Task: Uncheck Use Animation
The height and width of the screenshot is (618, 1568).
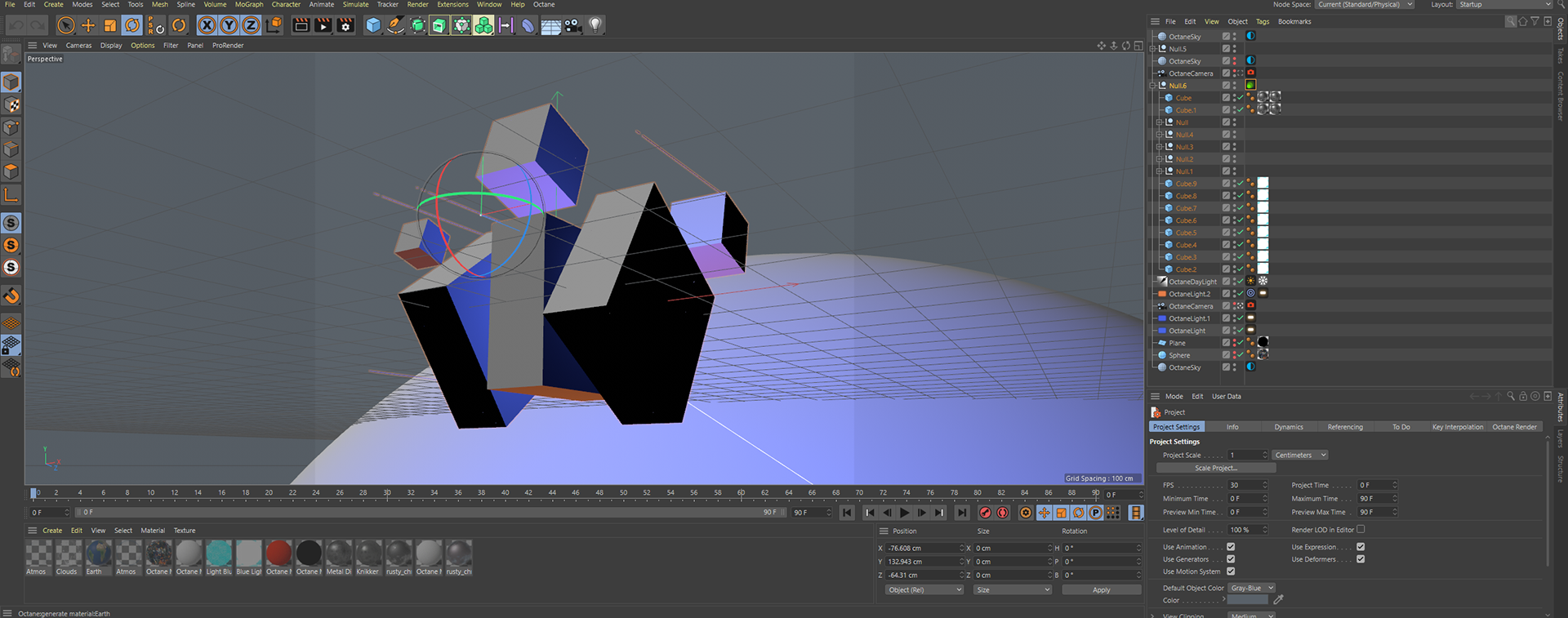Action: tap(1231, 547)
